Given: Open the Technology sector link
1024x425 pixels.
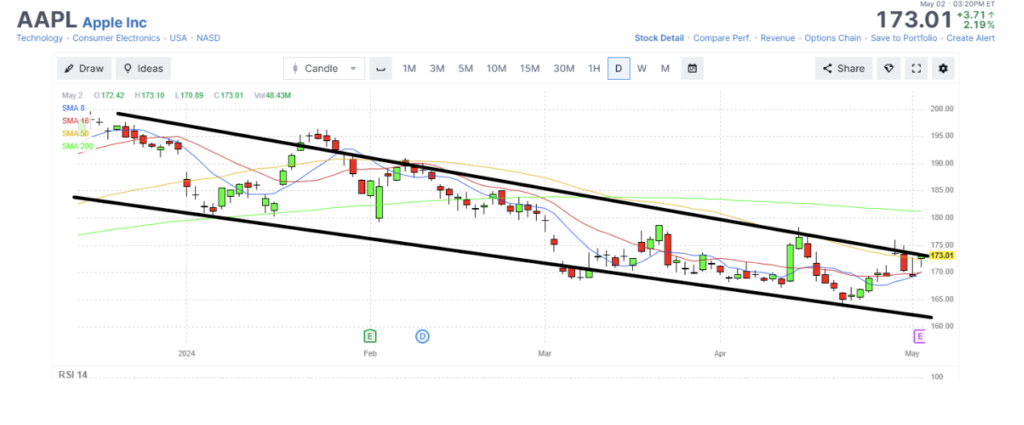Looking at the screenshot, I should [x=40, y=38].
